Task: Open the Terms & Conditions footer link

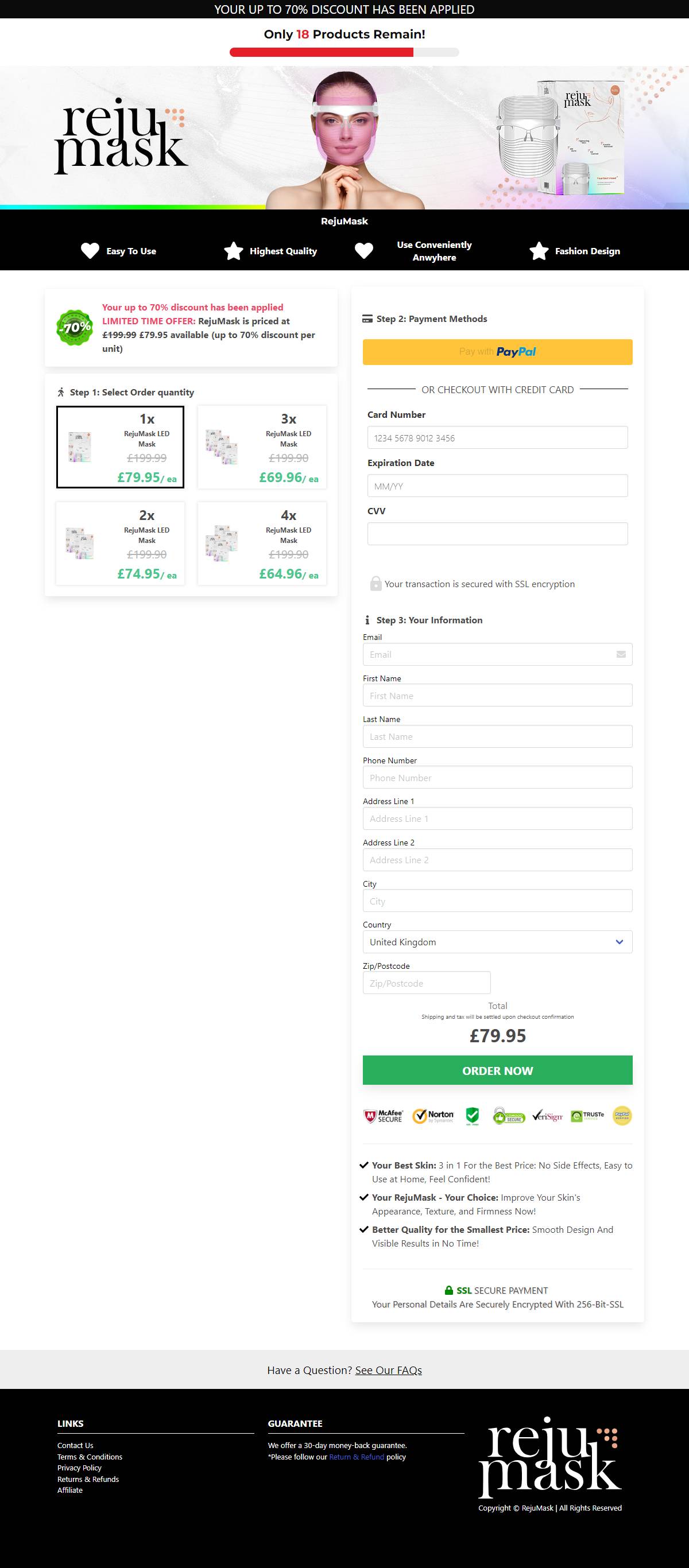Action: point(90,1457)
